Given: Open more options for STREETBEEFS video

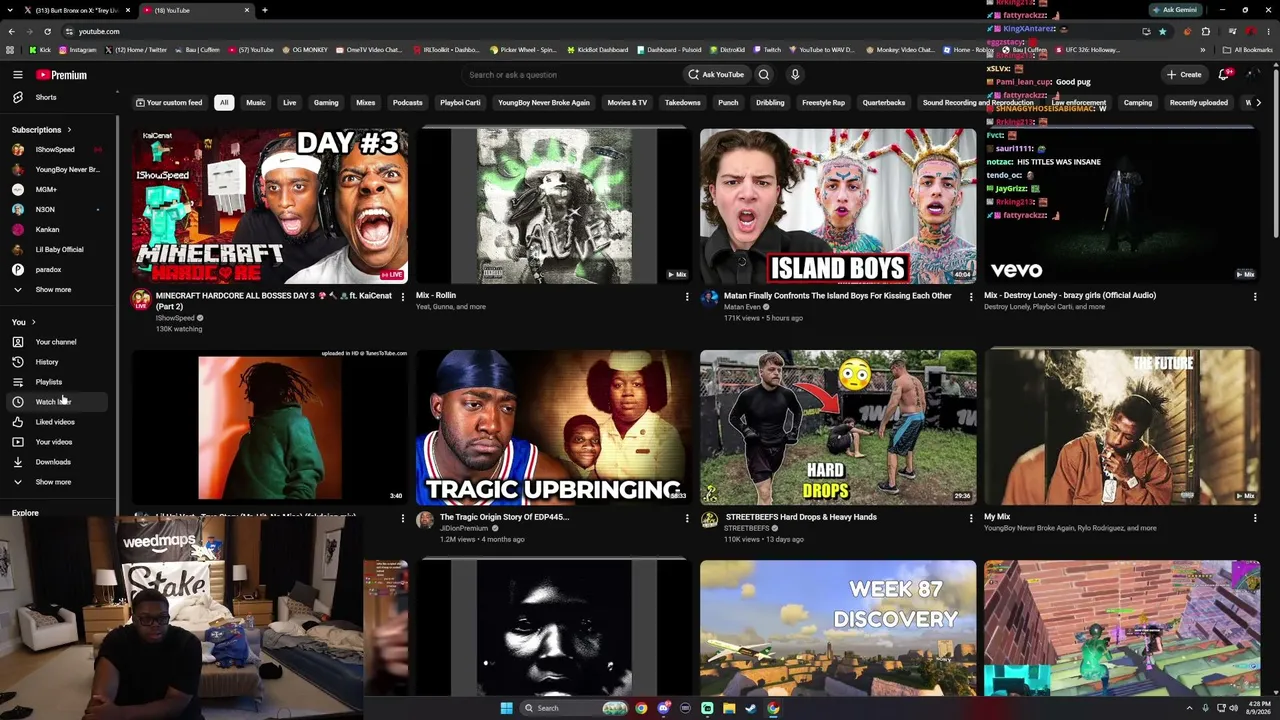Looking at the screenshot, I should tap(971, 518).
